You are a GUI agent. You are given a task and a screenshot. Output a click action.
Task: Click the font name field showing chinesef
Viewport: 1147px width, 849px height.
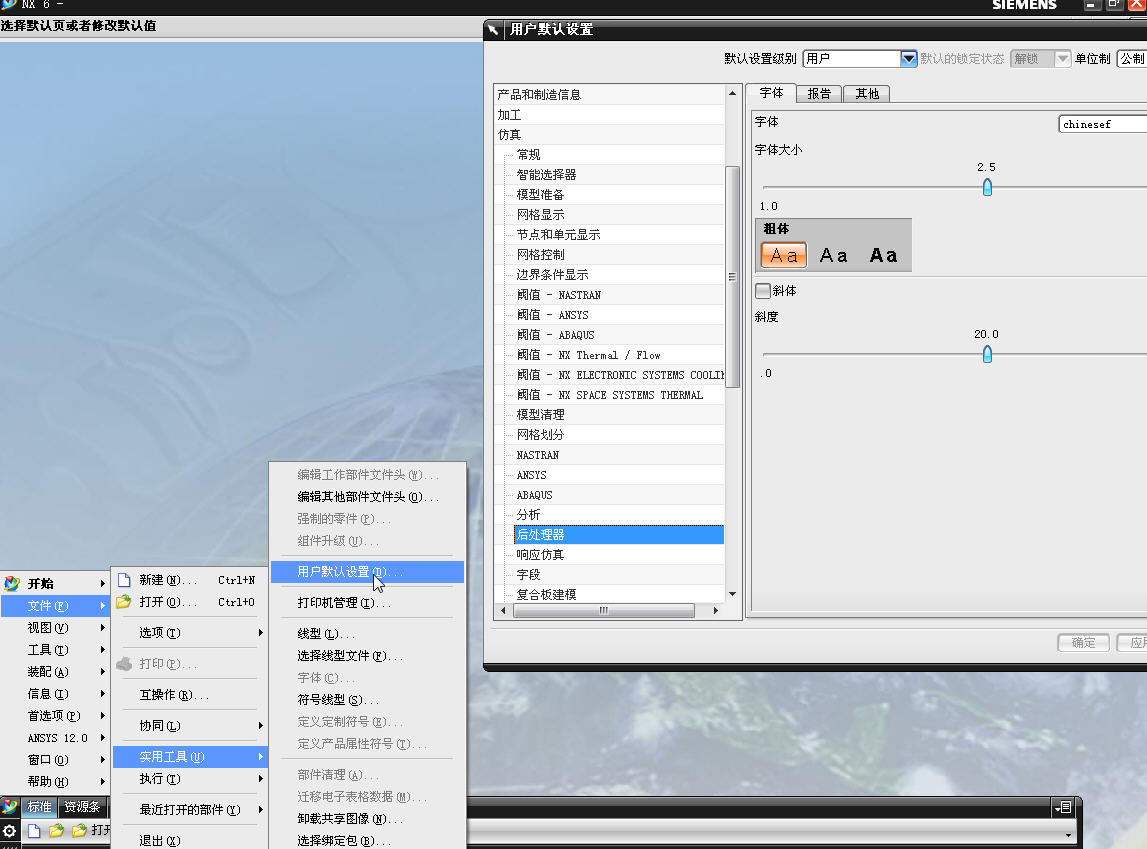1102,124
